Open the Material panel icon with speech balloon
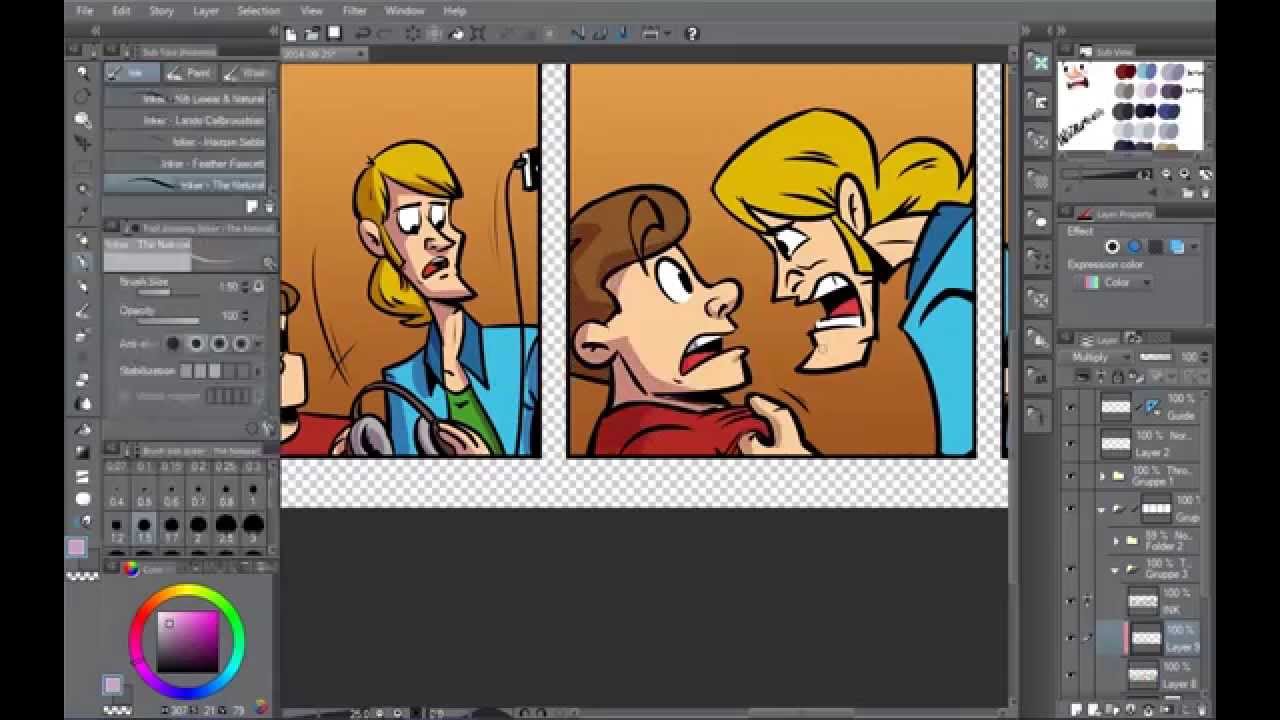The image size is (1280, 720). pyautogui.click(x=1039, y=220)
